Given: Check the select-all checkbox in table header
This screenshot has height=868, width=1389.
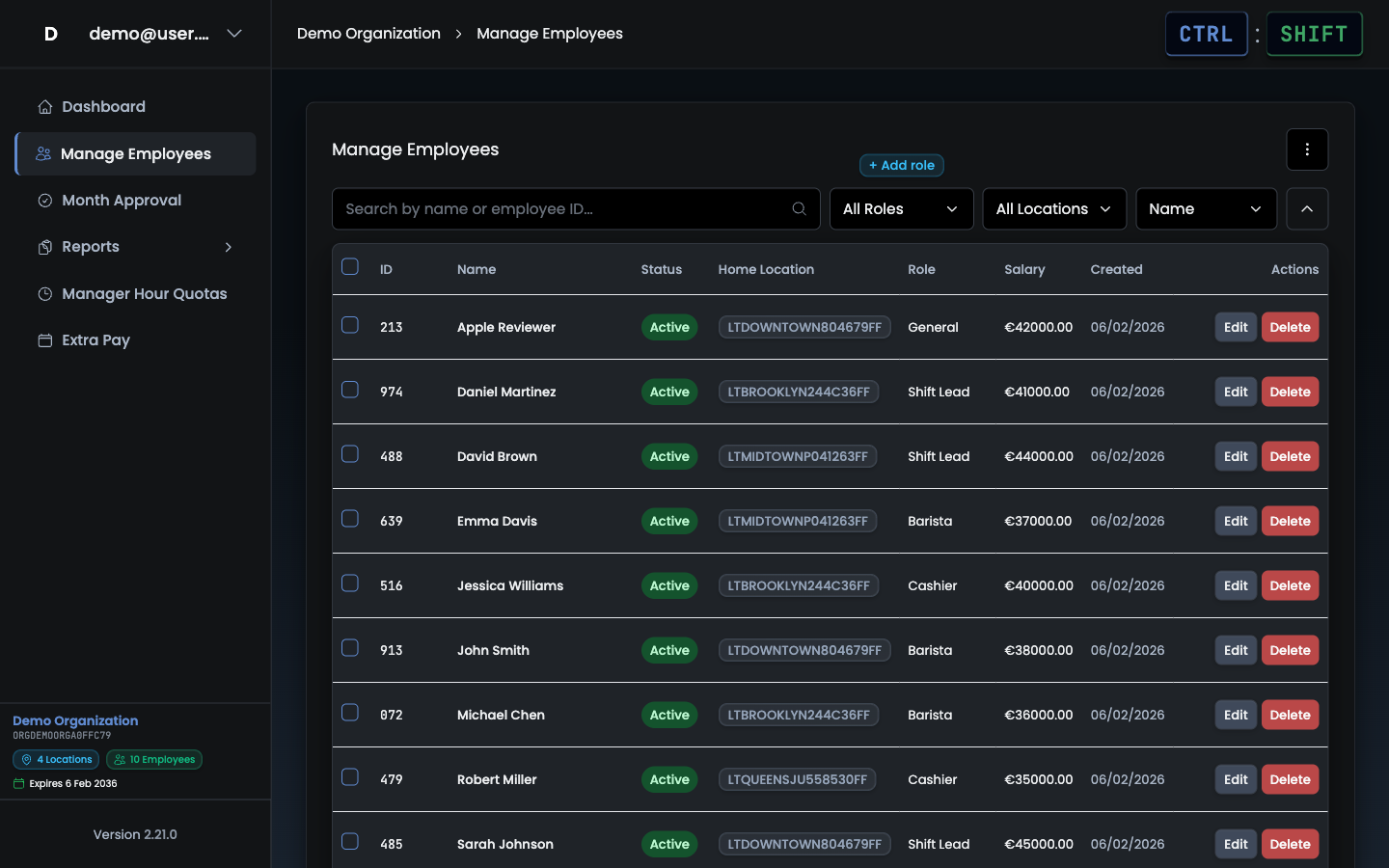Looking at the screenshot, I should (x=349, y=266).
